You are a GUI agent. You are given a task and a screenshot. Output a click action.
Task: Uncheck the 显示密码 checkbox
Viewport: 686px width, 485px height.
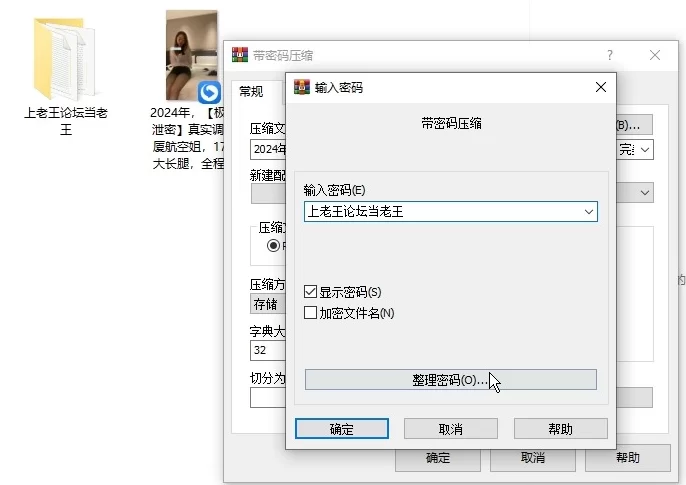pos(311,292)
